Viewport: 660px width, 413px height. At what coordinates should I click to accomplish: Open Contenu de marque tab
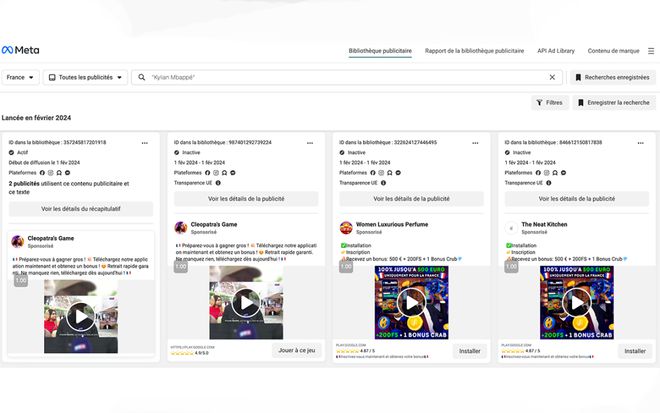tap(613, 51)
